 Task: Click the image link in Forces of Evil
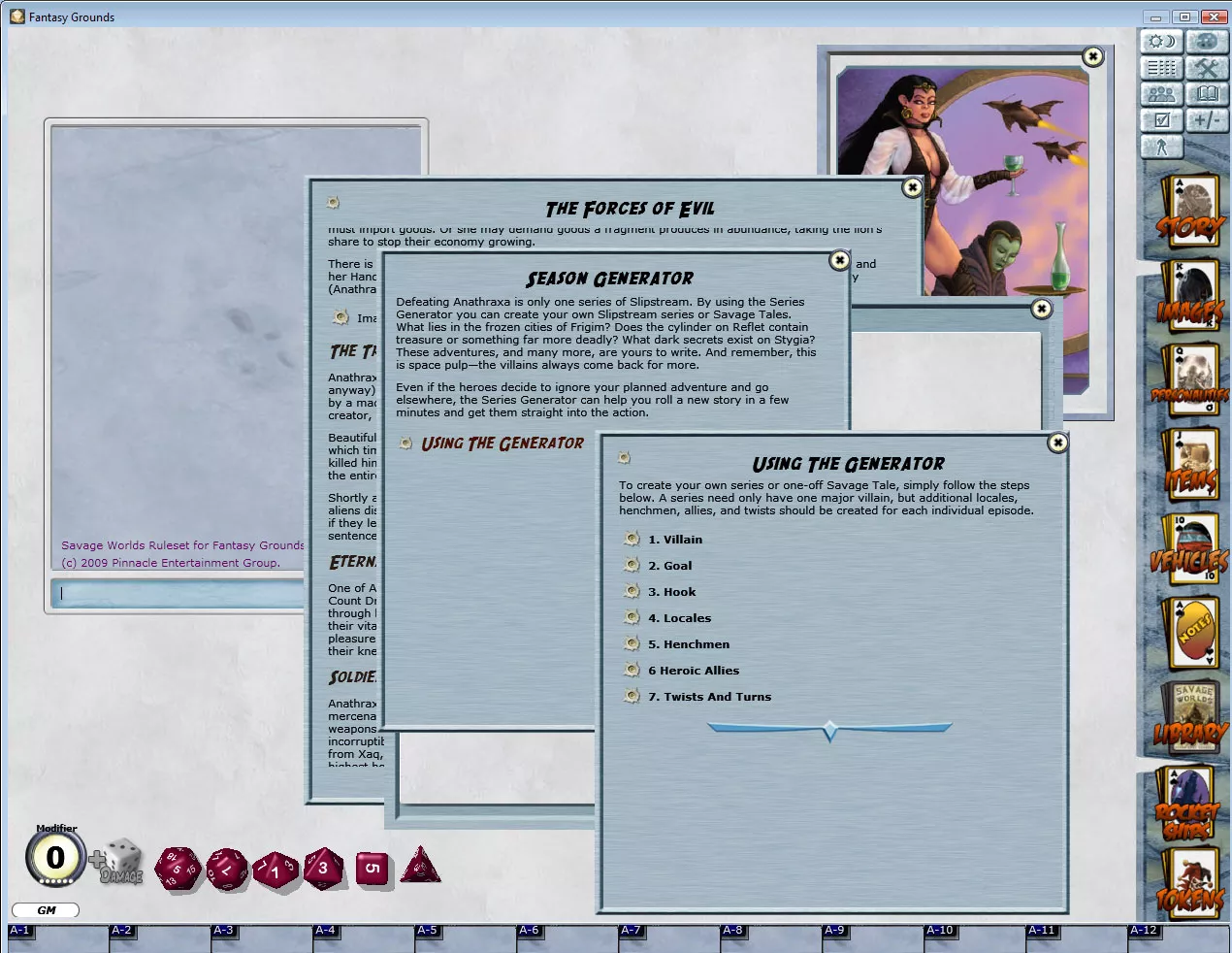[x=340, y=317]
